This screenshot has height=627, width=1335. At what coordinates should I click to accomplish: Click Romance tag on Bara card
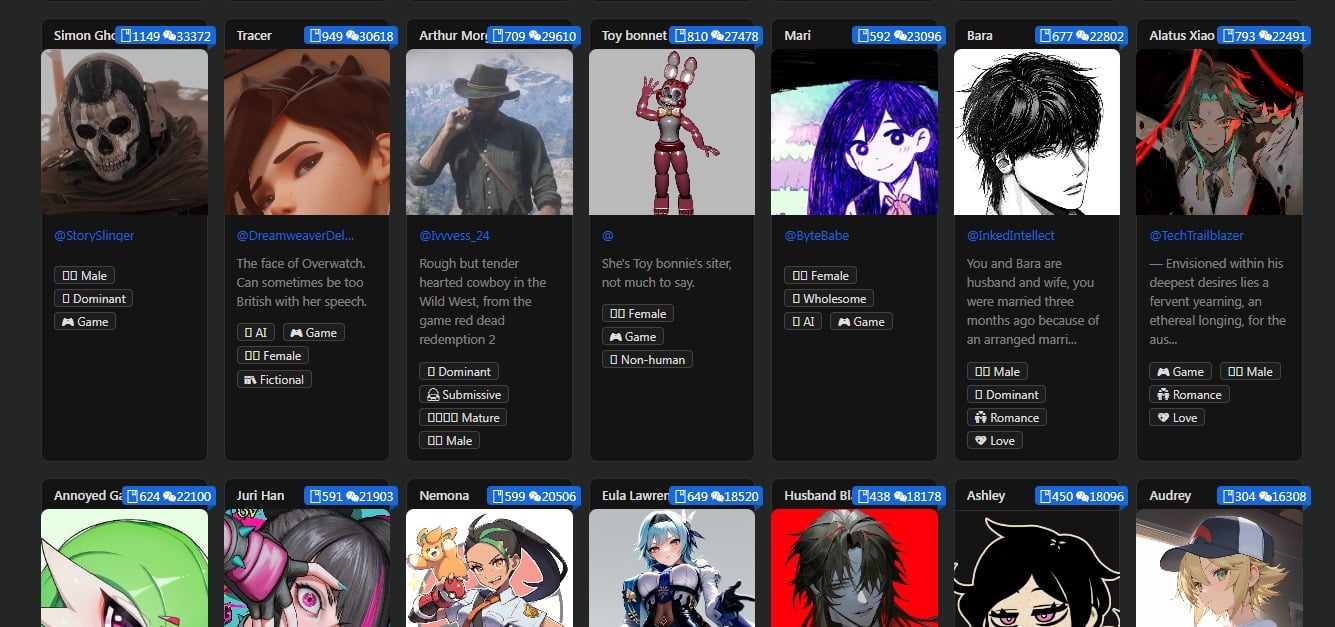1007,417
